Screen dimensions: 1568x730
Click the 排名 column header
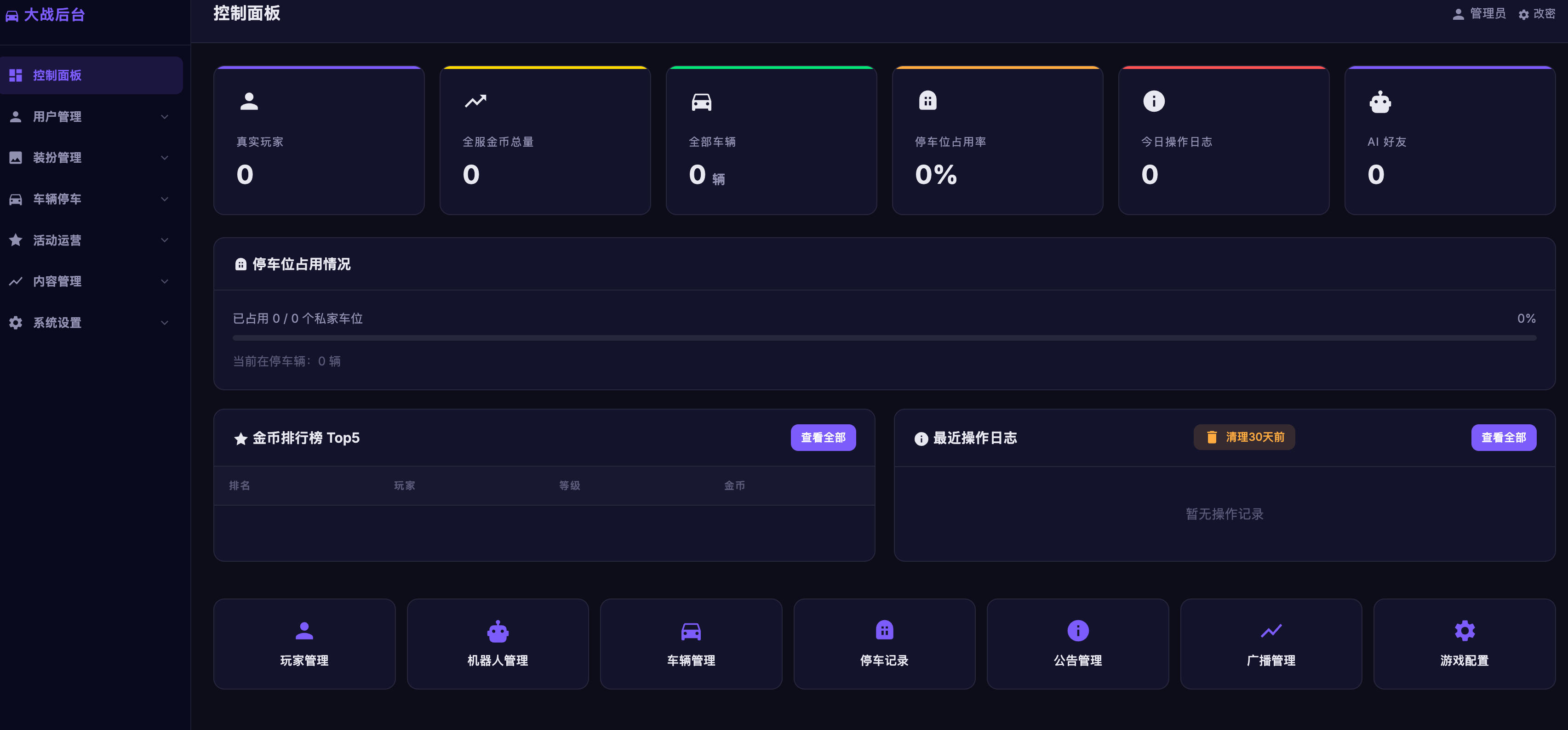(240, 485)
